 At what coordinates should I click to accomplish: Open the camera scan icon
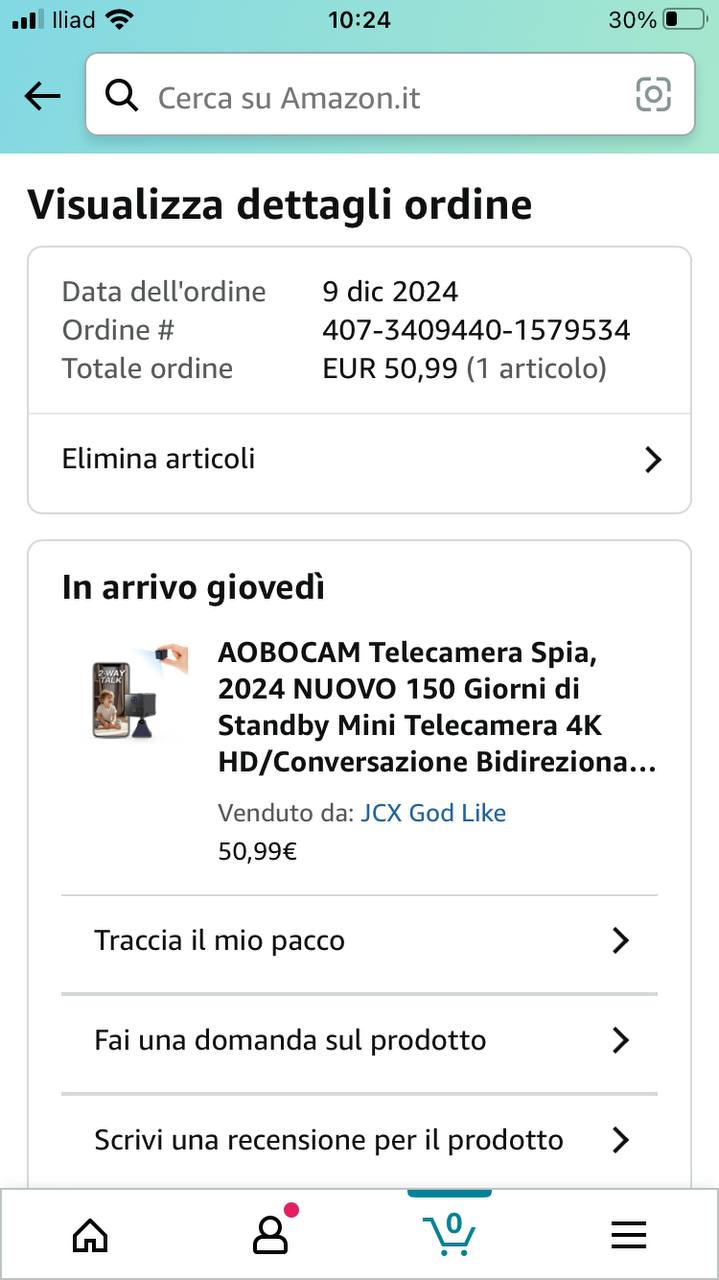pos(653,95)
